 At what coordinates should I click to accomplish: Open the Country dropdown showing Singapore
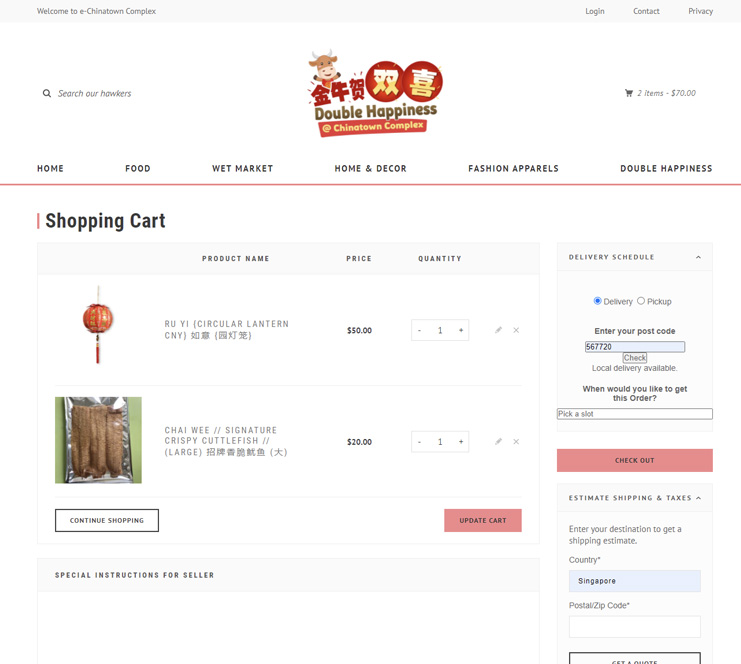tap(634, 581)
